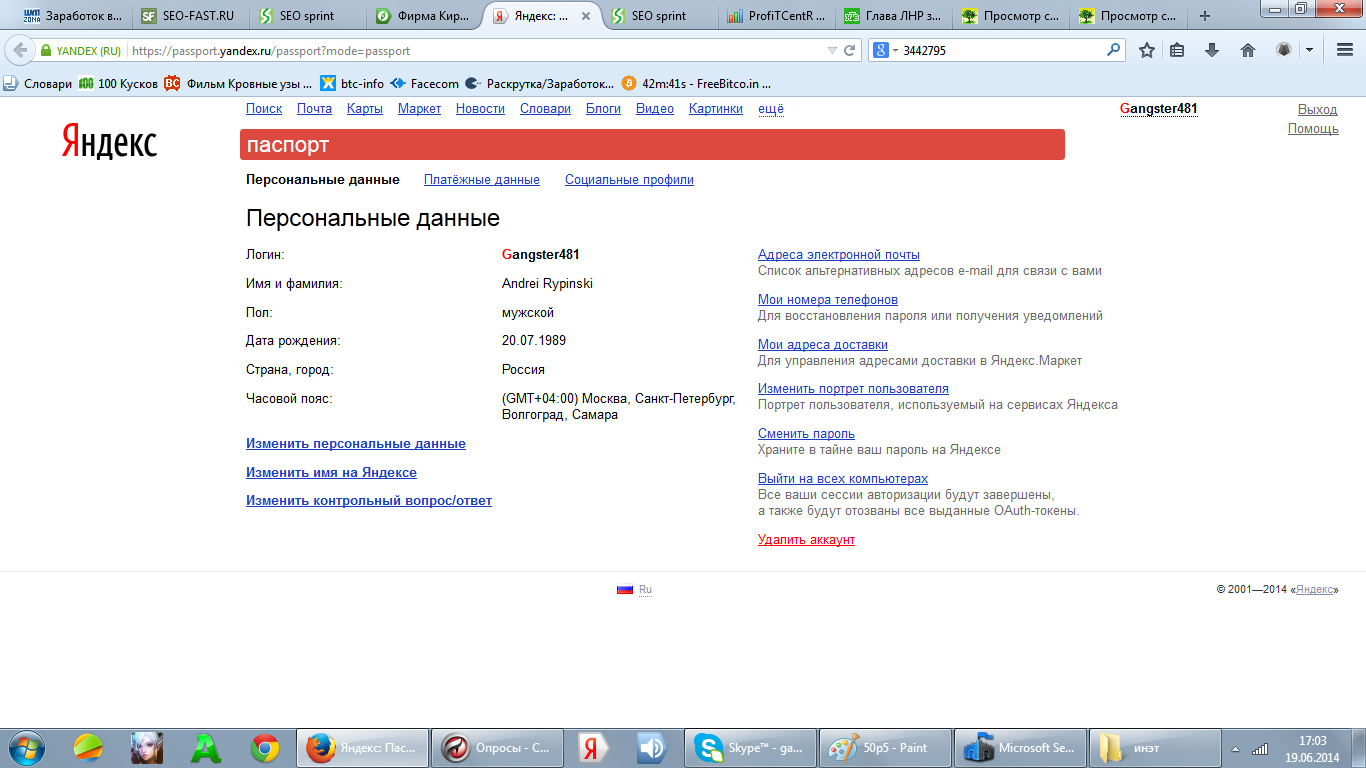The width and height of the screenshot is (1366, 768).
Task: Open the 100 Кусков bookmark
Action: (x=118, y=84)
